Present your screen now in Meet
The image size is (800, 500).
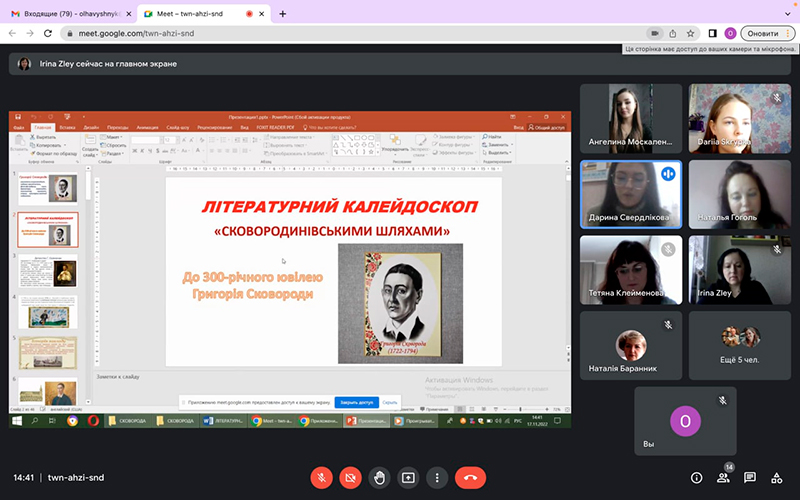click(408, 478)
